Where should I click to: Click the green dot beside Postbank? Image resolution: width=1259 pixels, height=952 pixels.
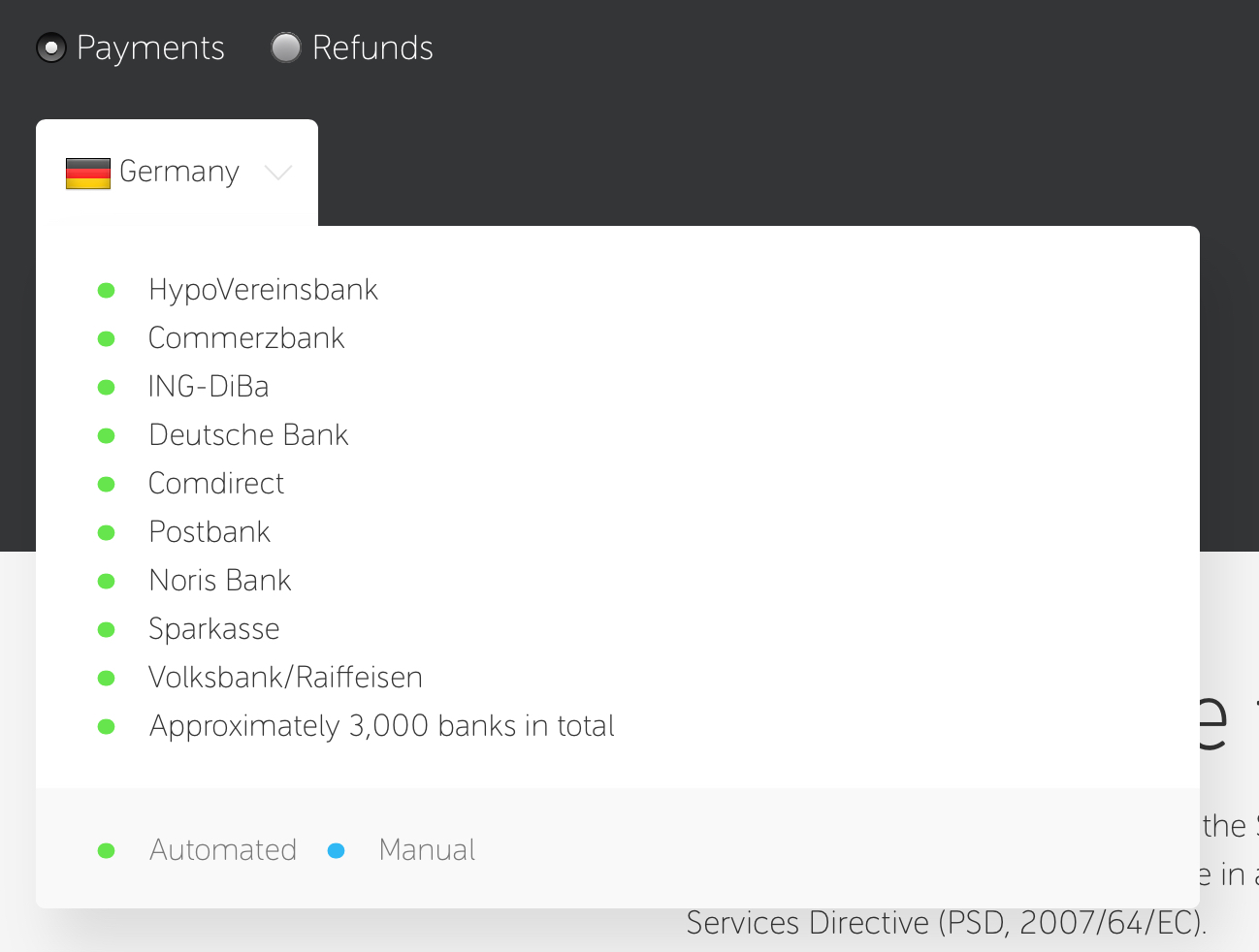point(107,533)
